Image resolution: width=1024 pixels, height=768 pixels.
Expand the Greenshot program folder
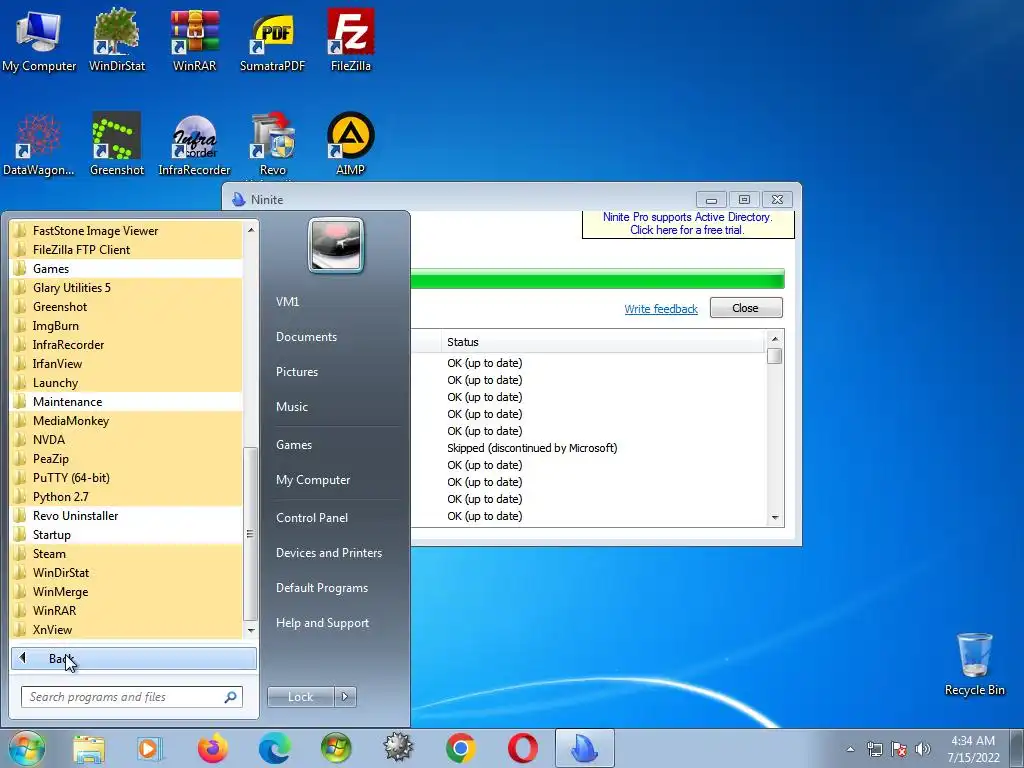tap(127, 306)
